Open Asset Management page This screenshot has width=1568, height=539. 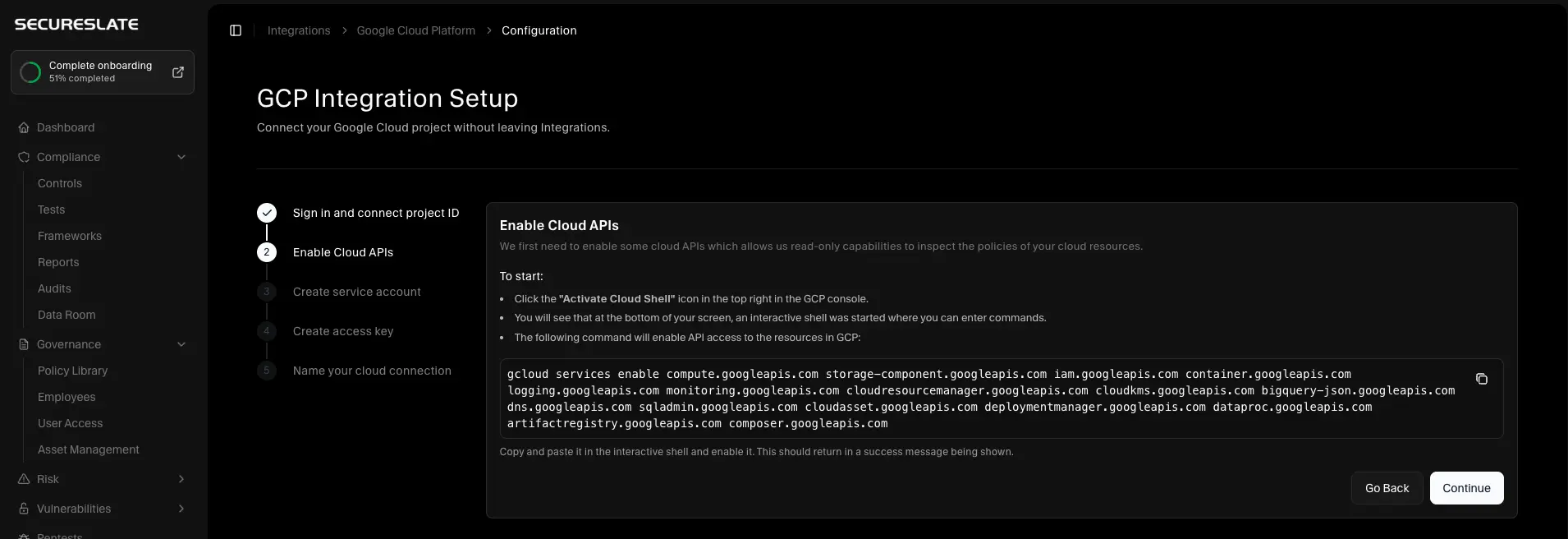[88, 449]
